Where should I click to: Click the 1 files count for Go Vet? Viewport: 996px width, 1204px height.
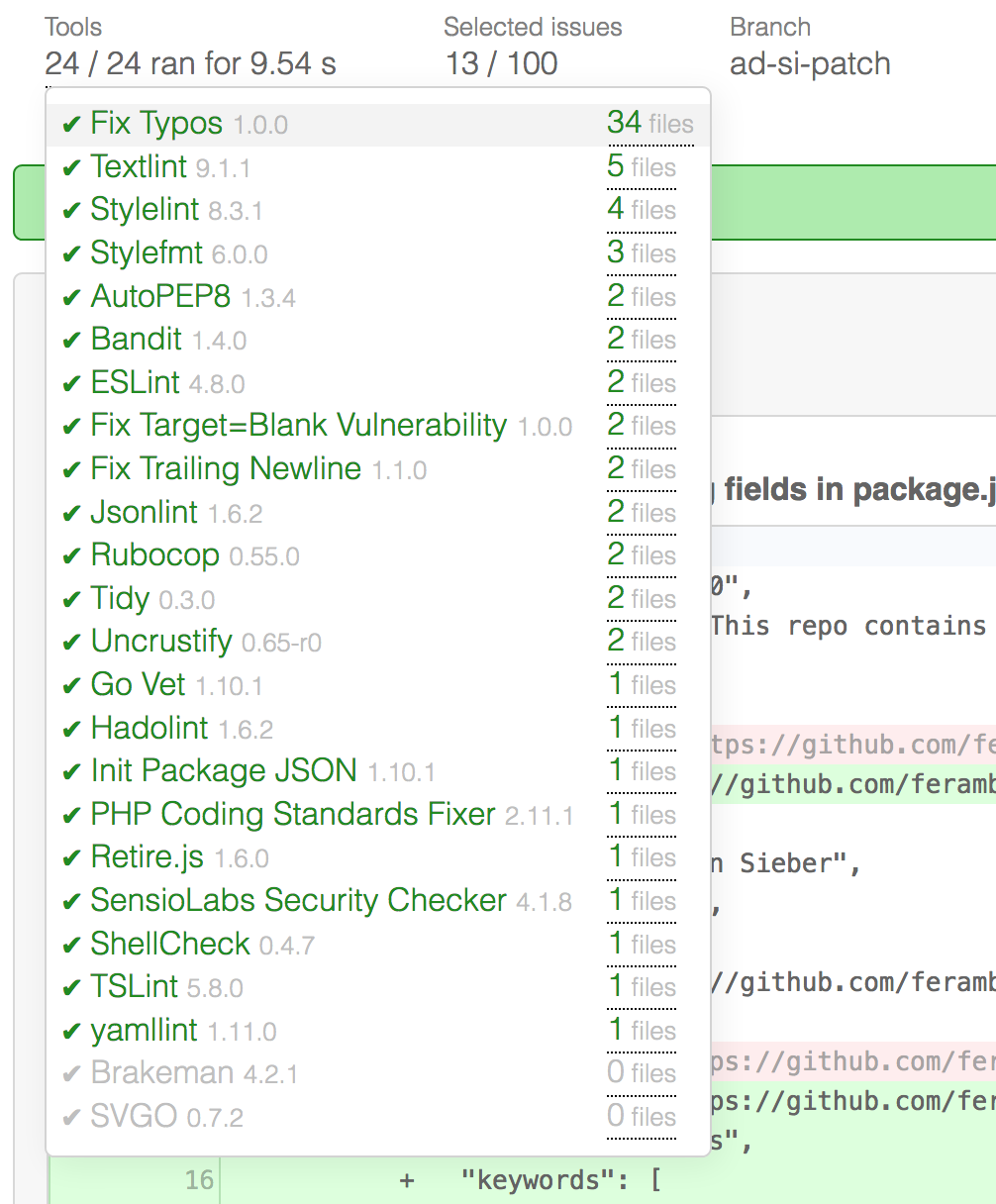coord(642,685)
